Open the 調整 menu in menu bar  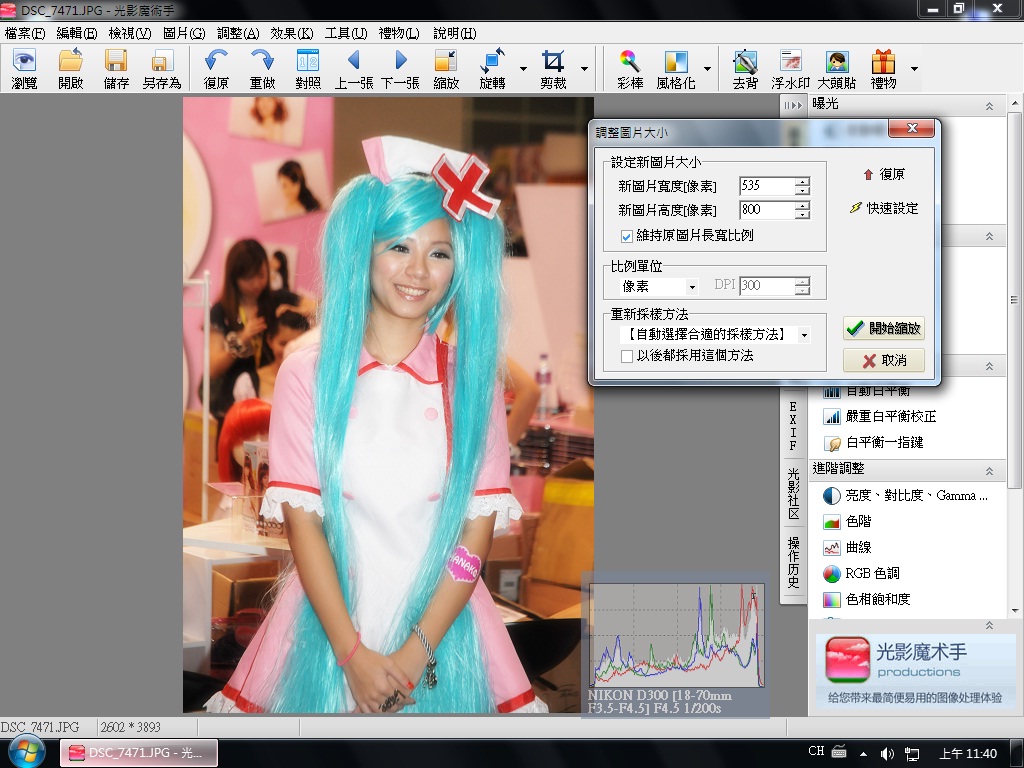click(237, 33)
